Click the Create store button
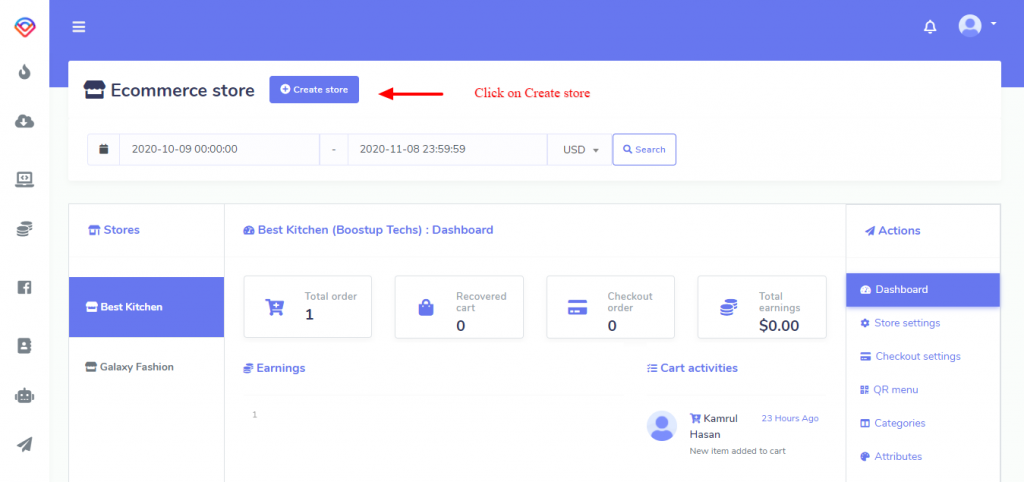The image size is (1024, 482). click(x=314, y=89)
